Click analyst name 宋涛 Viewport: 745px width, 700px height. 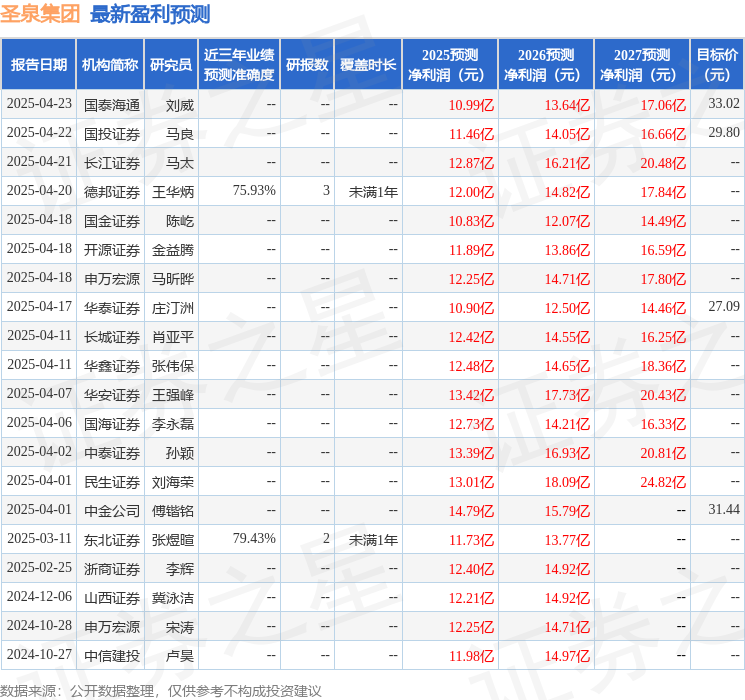(180, 627)
